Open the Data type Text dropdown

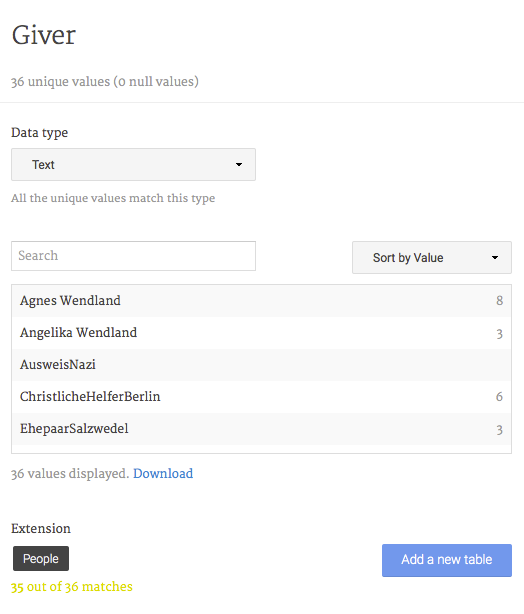133,164
